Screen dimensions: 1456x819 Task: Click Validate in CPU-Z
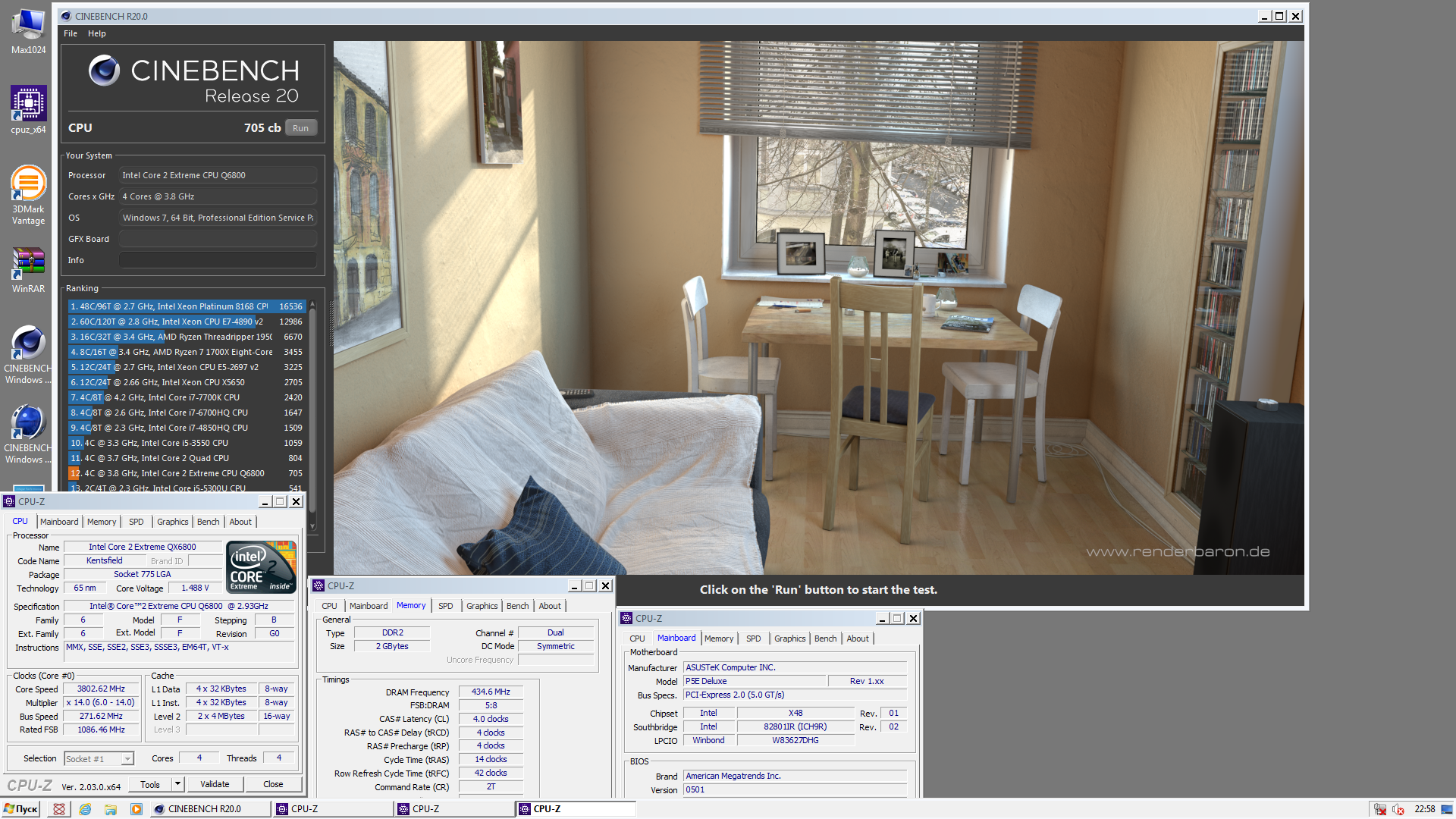click(x=215, y=784)
